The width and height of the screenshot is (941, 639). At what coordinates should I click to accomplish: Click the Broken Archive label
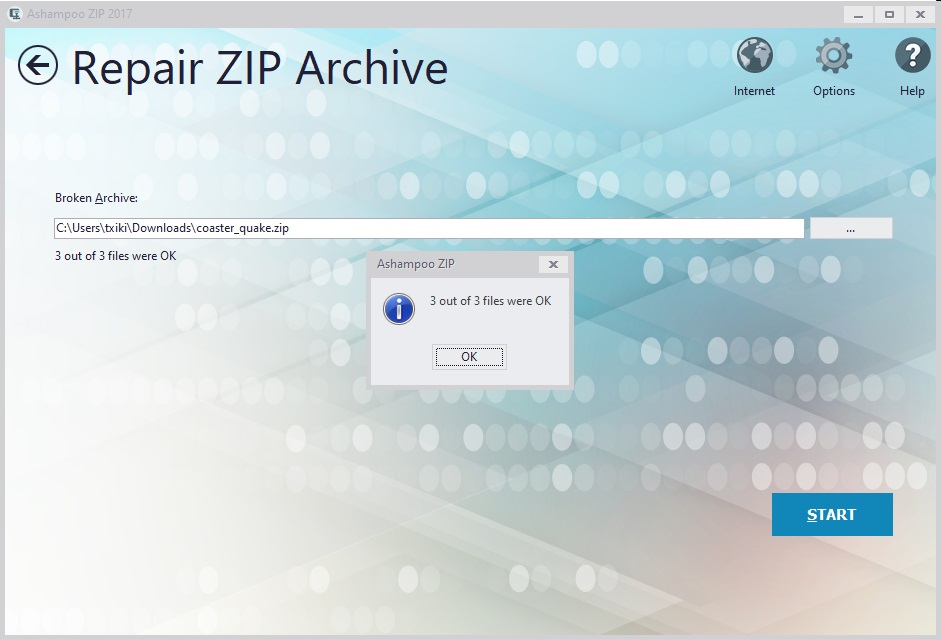click(95, 198)
